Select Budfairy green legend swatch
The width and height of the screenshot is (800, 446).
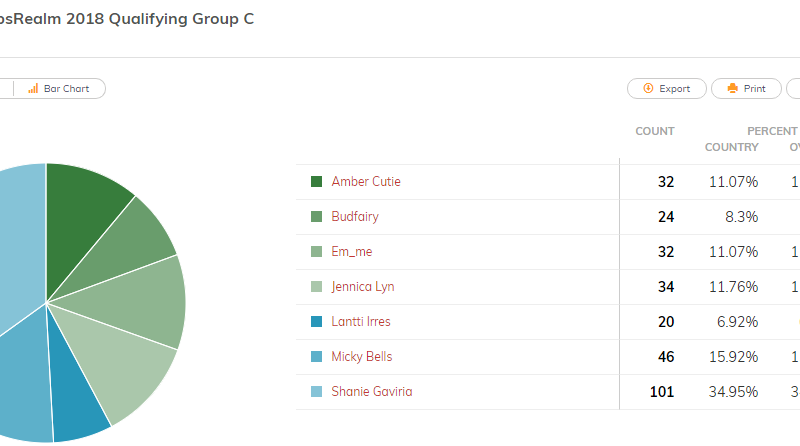pos(316,216)
